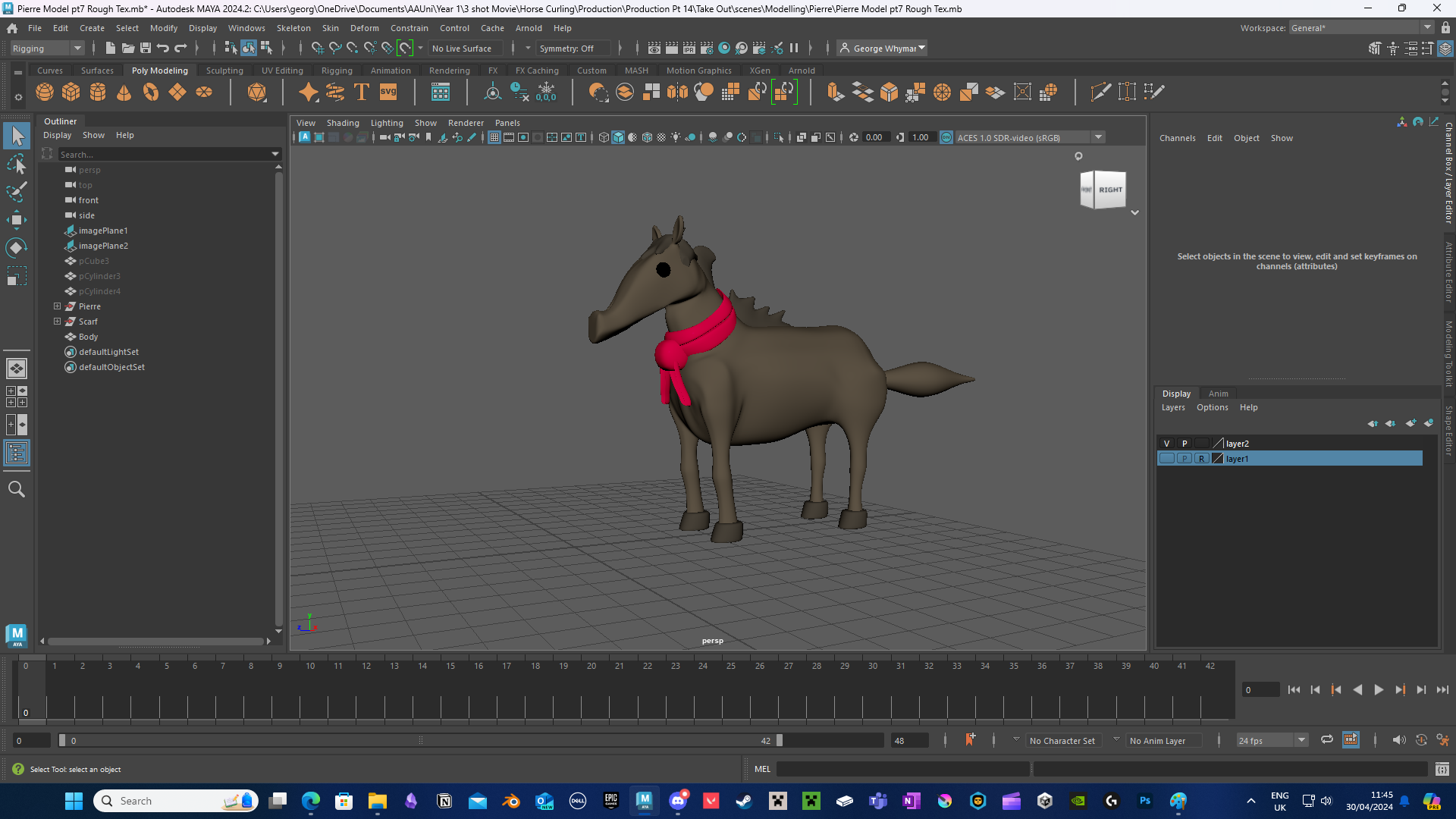Toggle layer2 visibility V box
Image resolution: width=1456 pixels, height=819 pixels.
[x=1166, y=444]
